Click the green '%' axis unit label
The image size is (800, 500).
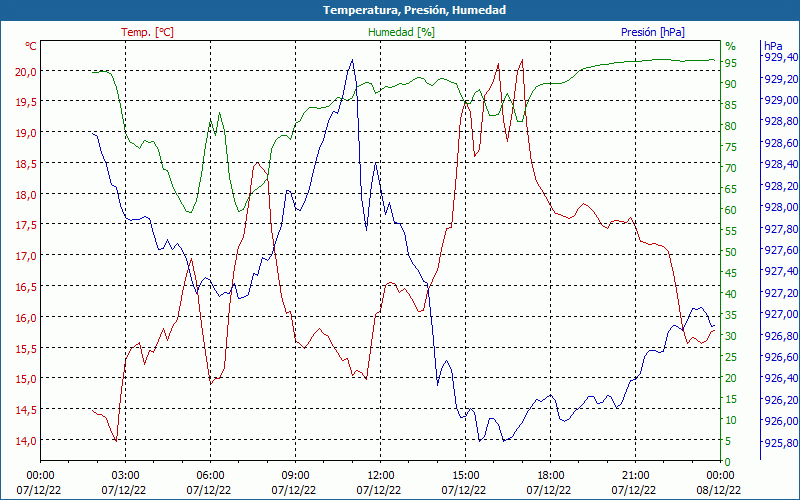click(731, 46)
